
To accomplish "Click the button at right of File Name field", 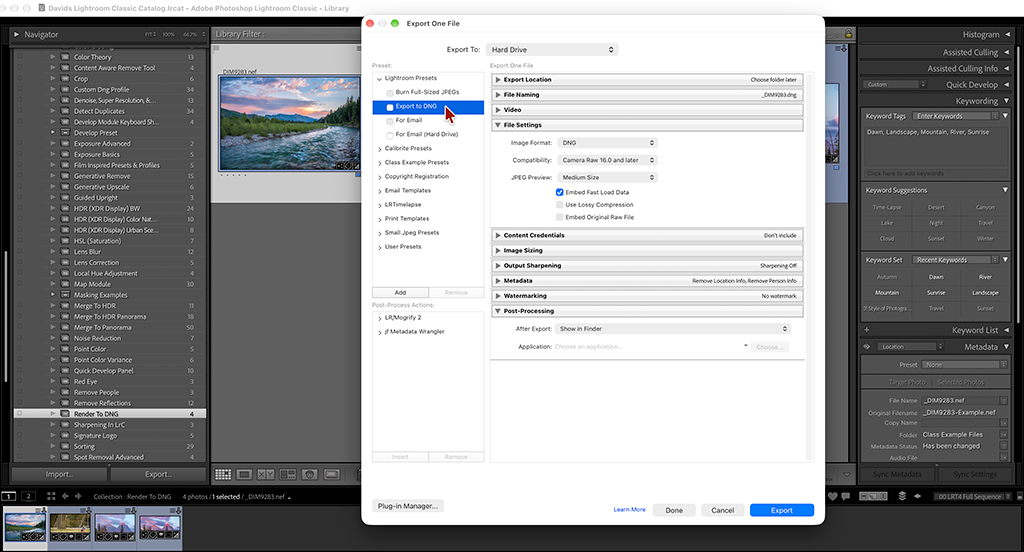I will click(x=1004, y=400).
